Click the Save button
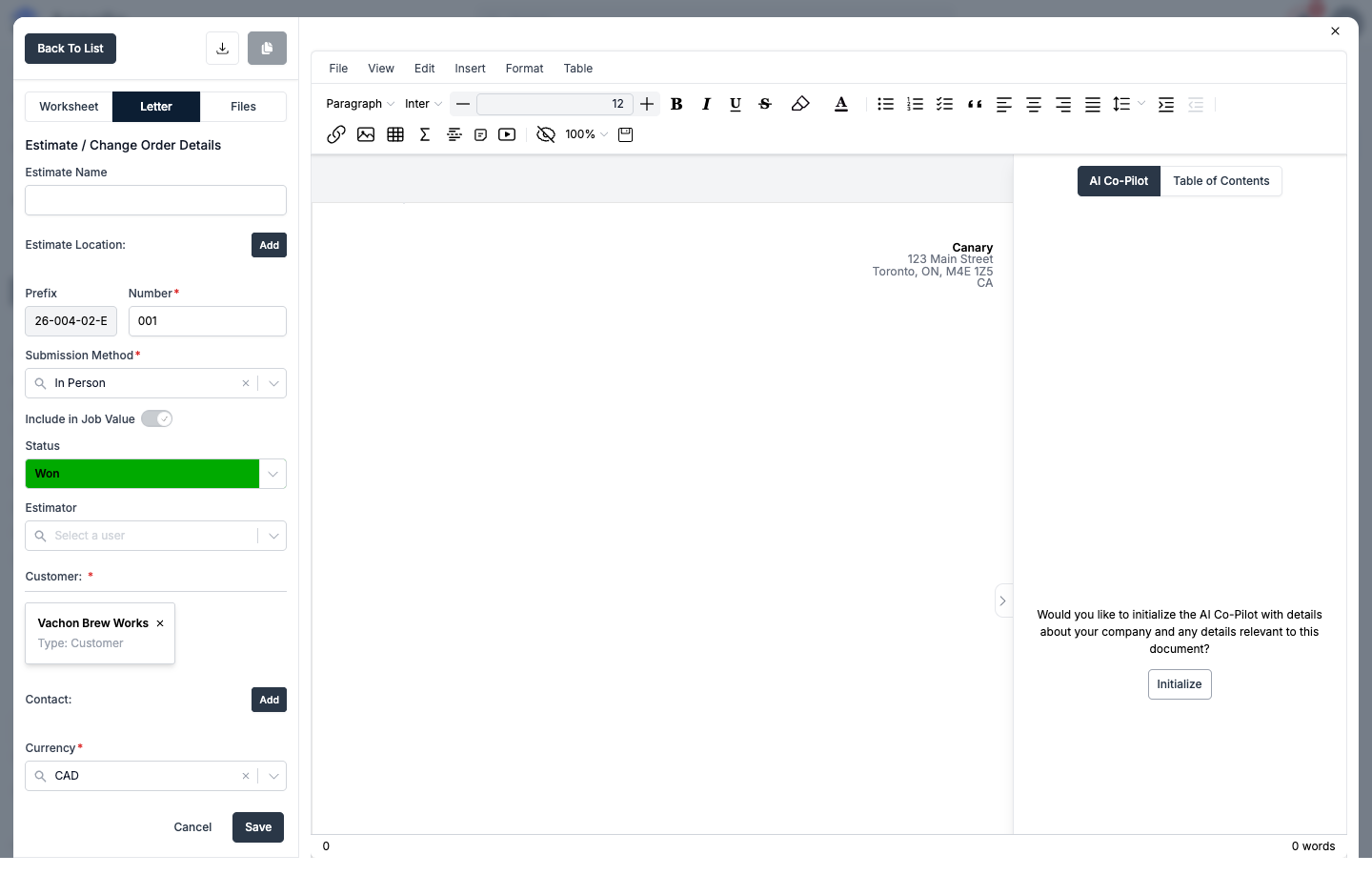 coord(258,827)
